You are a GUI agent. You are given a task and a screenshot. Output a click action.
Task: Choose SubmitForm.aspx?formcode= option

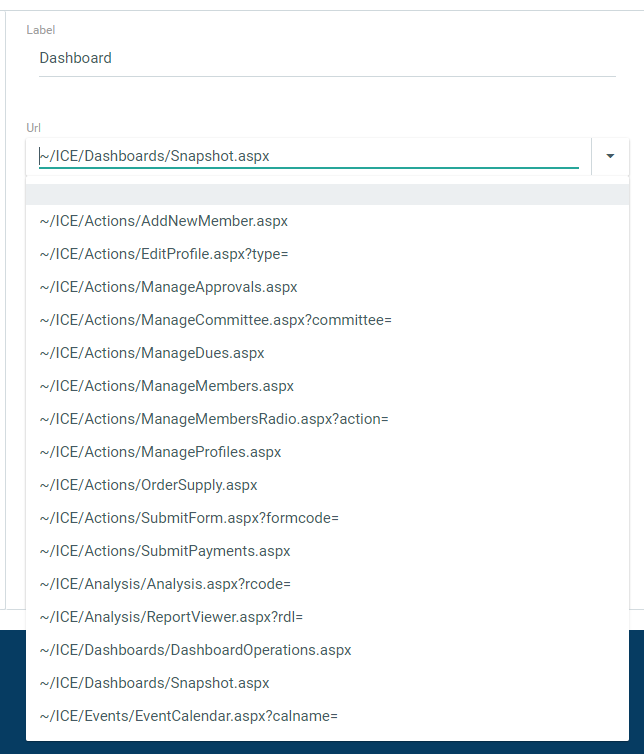pos(189,518)
